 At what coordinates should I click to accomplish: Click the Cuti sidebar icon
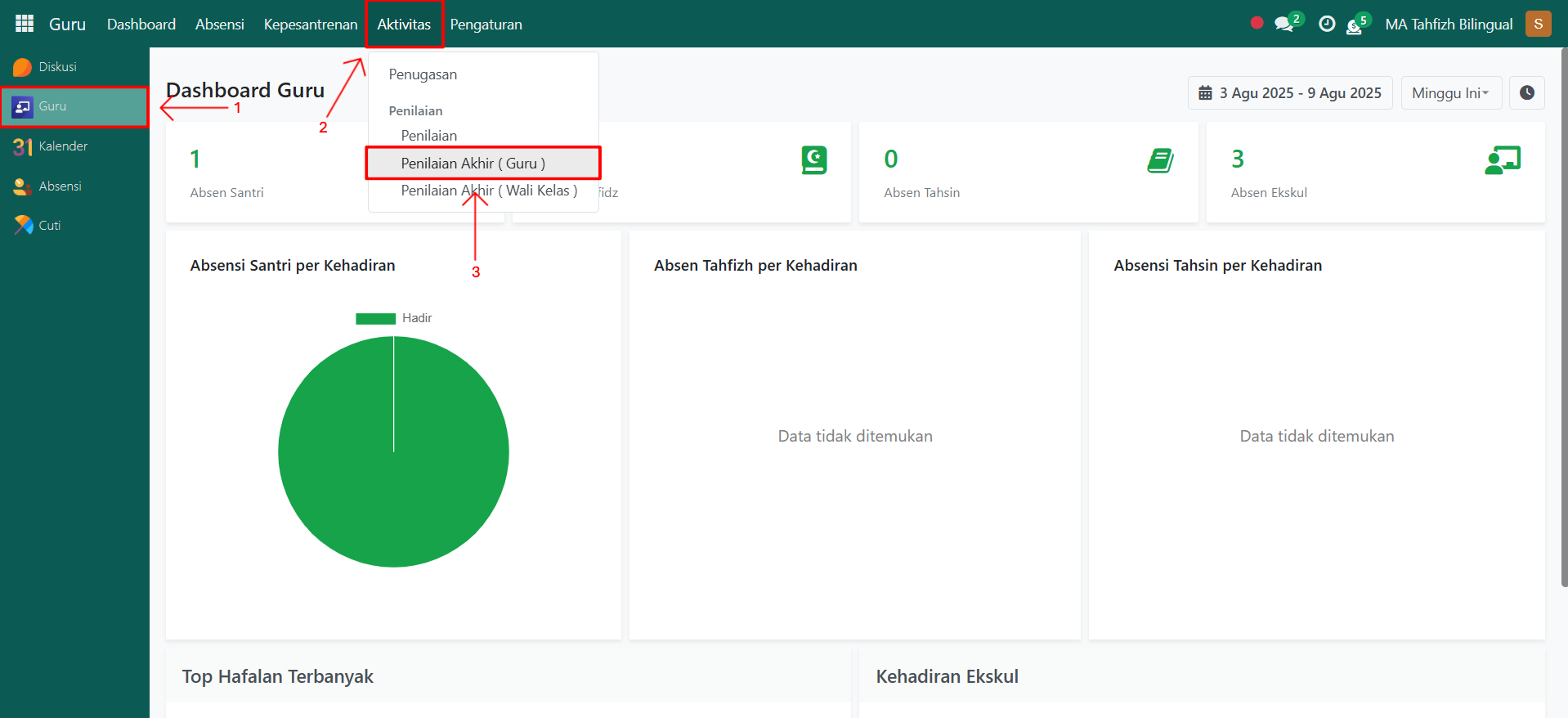click(23, 225)
